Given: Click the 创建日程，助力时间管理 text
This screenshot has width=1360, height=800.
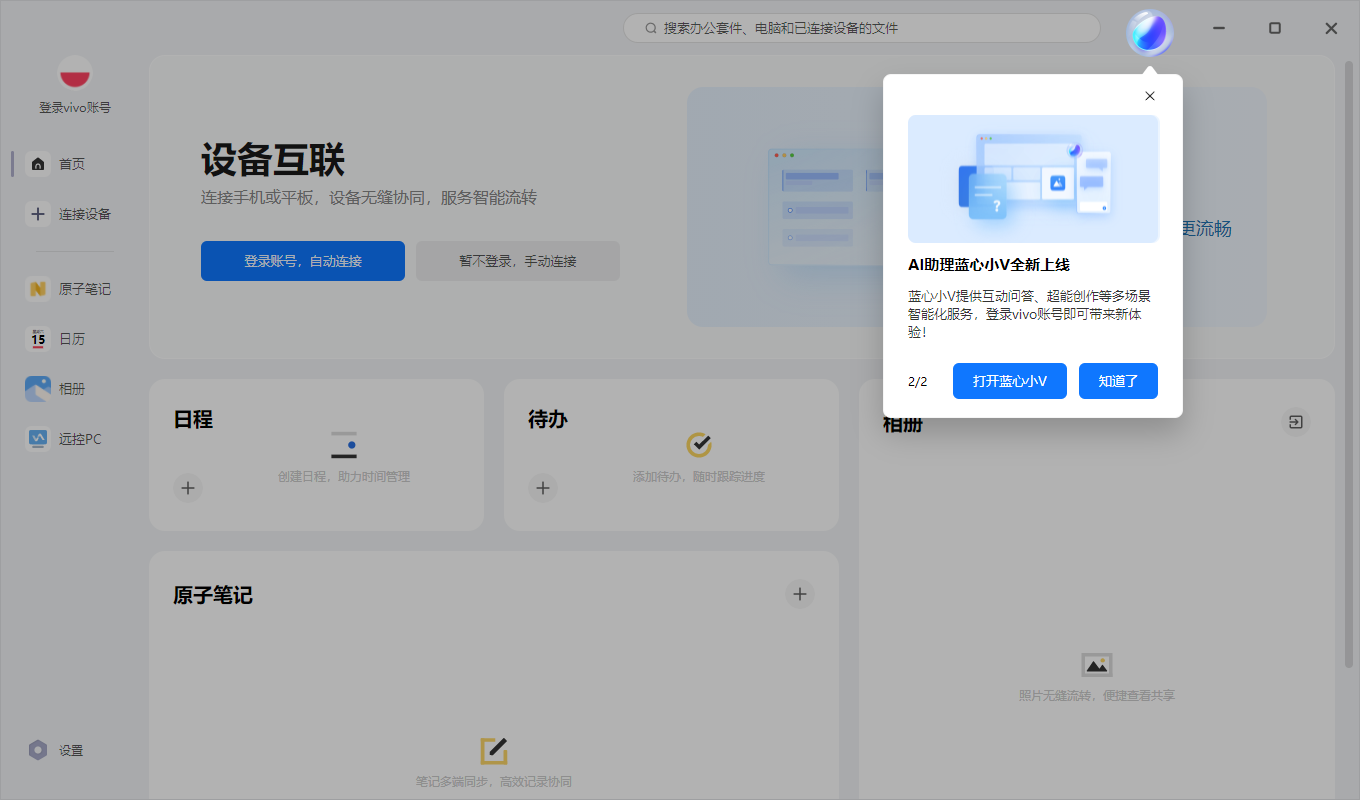Looking at the screenshot, I should tap(344, 477).
